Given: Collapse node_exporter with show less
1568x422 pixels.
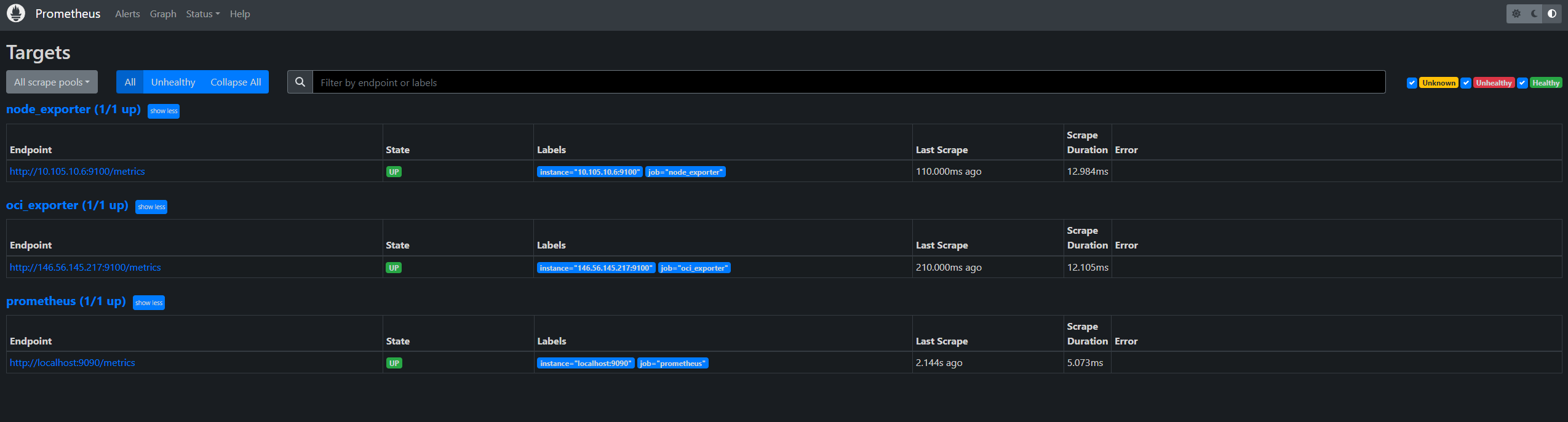Looking at the screenshot, I should [164, 111].
